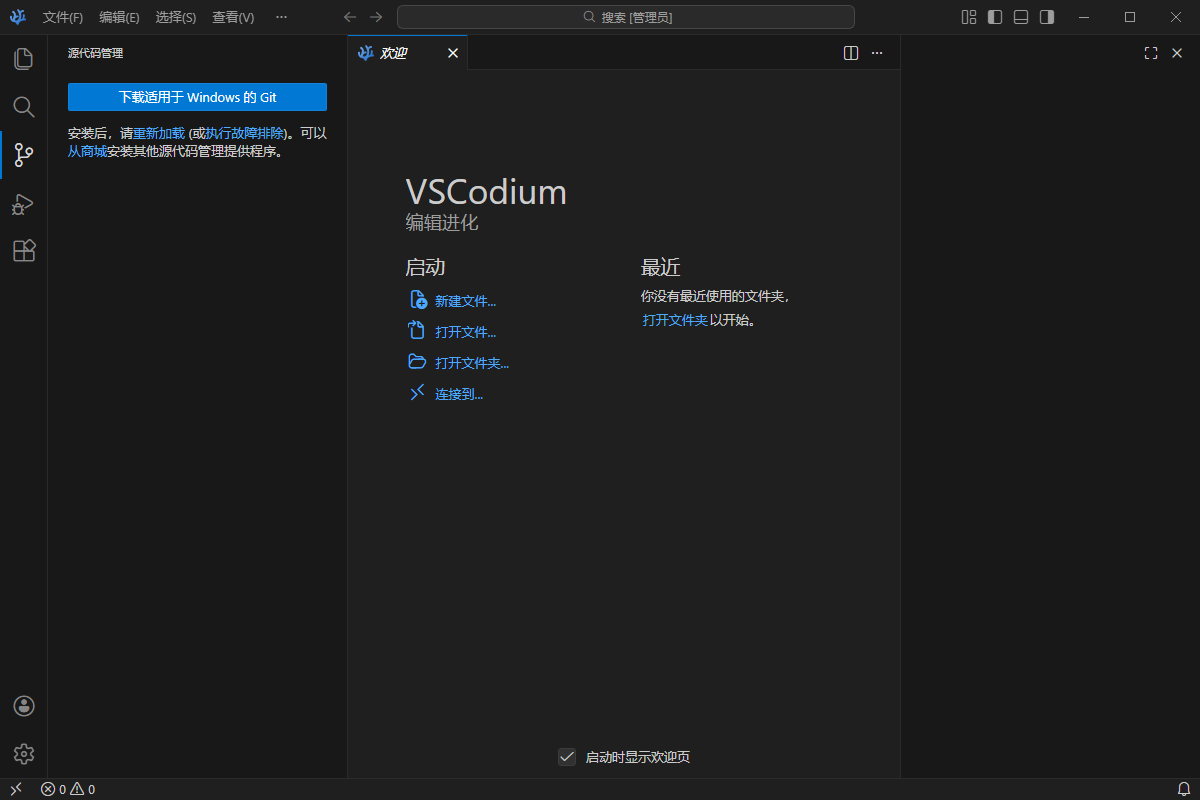Click the remote connection icon in status bar
The image size is (1200, 800).
pyautogui.click(x=15, y=789)
